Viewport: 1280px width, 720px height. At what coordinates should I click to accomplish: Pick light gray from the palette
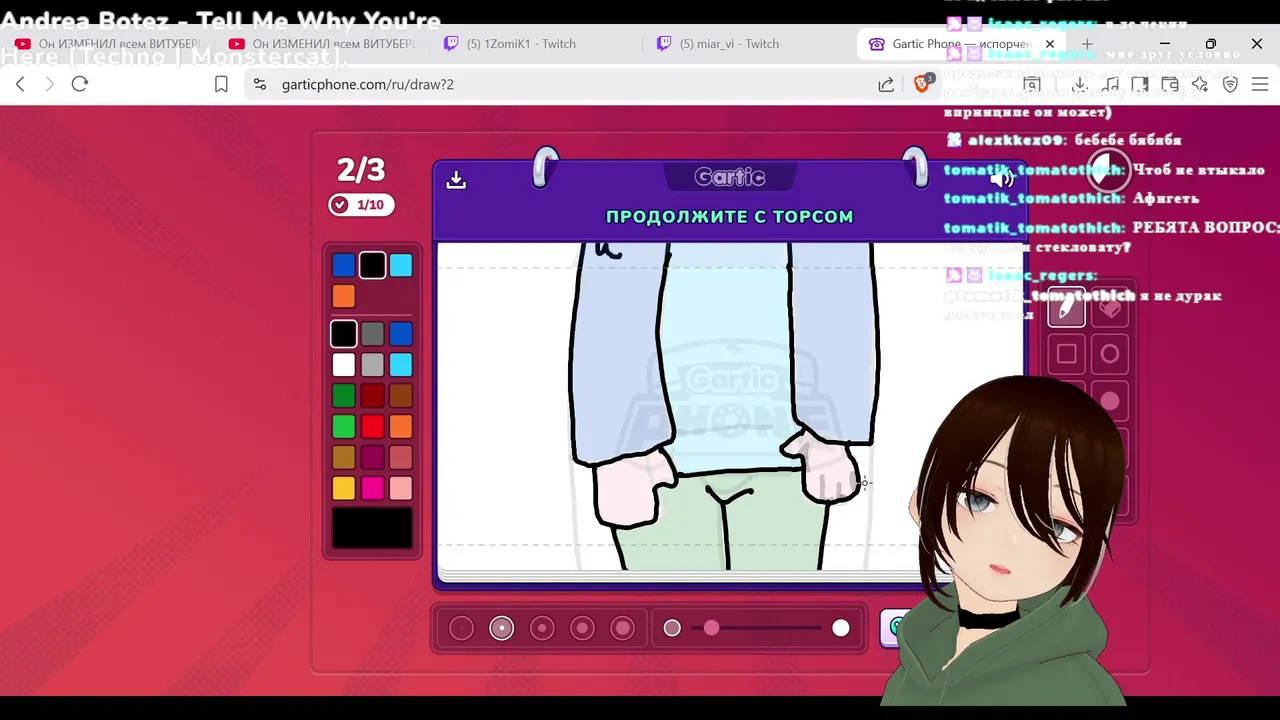pyautogui.click(x=372, y=365)
